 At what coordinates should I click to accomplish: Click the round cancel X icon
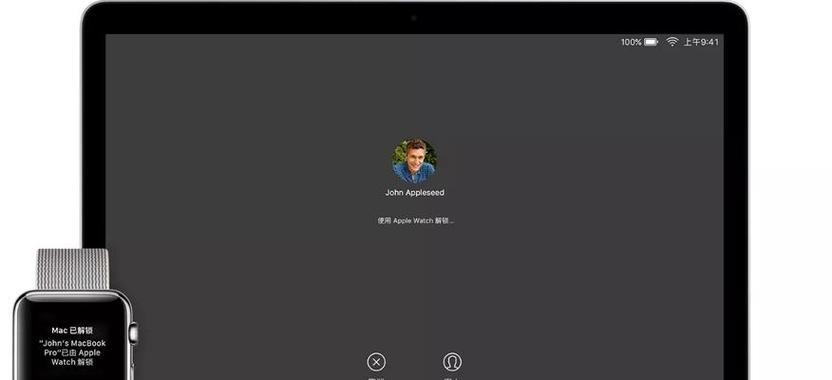[x=376, y=362]
